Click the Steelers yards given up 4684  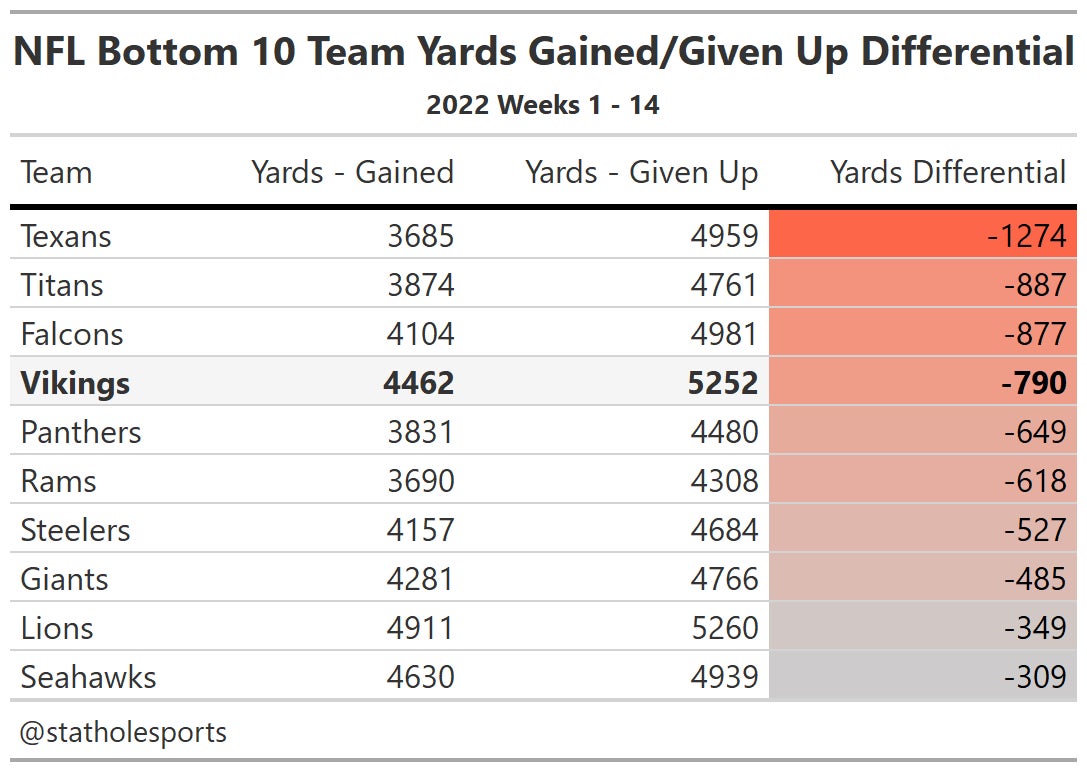[724, 530]
